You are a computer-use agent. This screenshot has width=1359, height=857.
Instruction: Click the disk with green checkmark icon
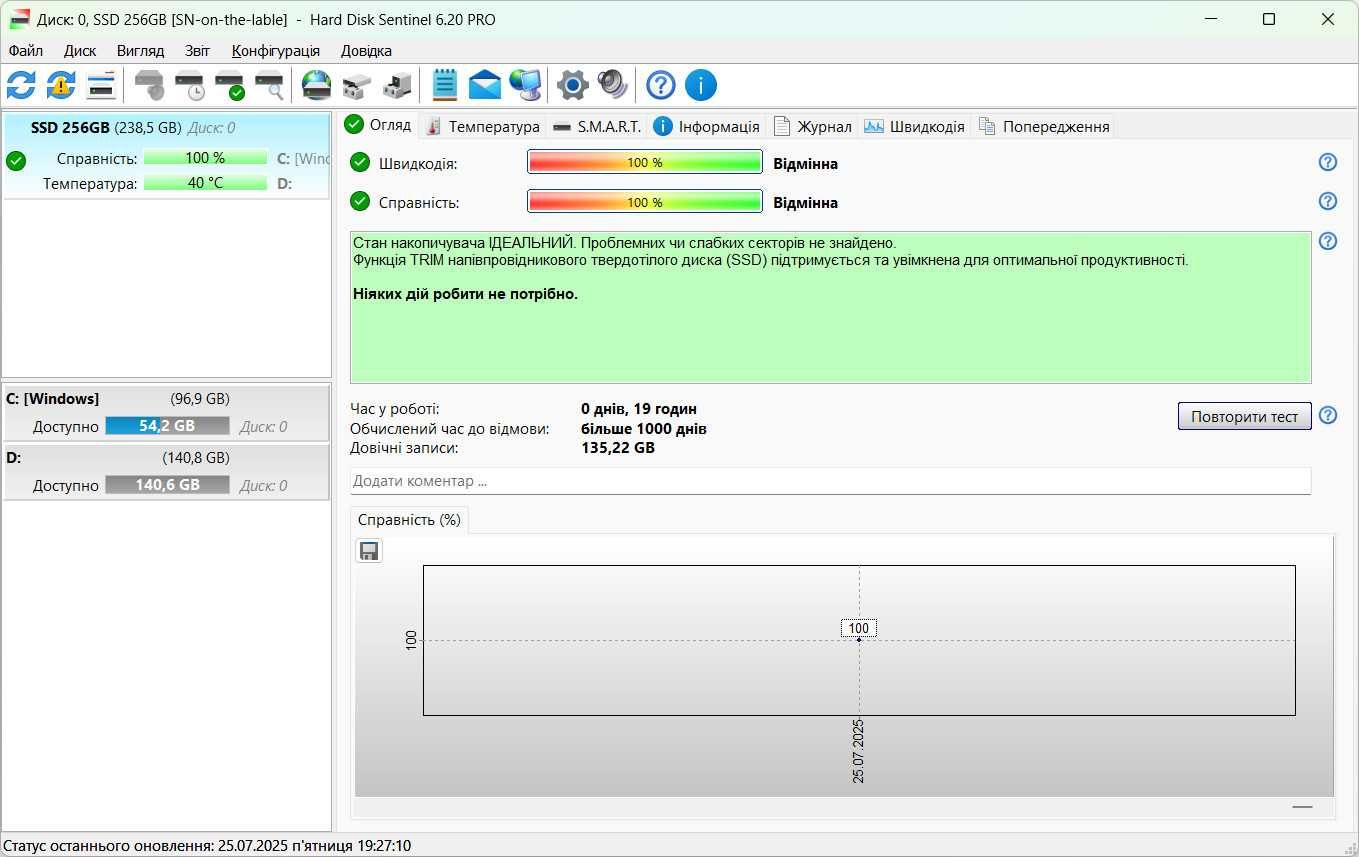(230, 85)
